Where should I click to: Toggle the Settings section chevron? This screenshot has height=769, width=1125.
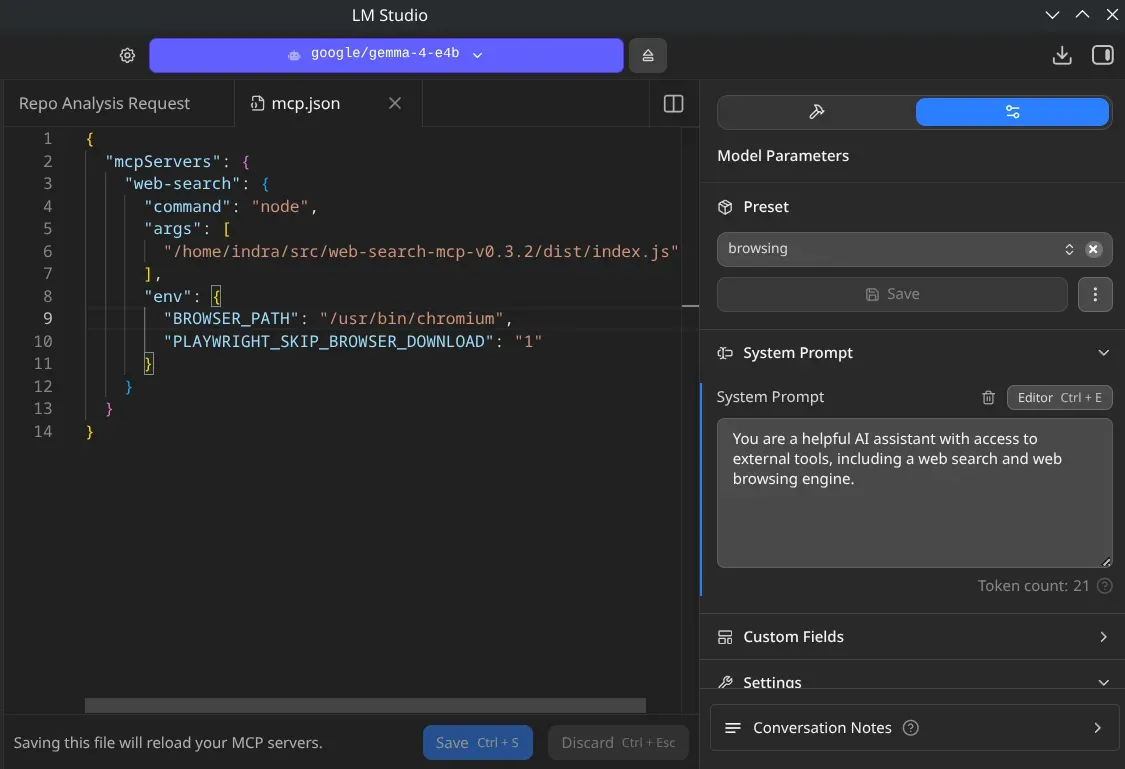coord(1103,682)
